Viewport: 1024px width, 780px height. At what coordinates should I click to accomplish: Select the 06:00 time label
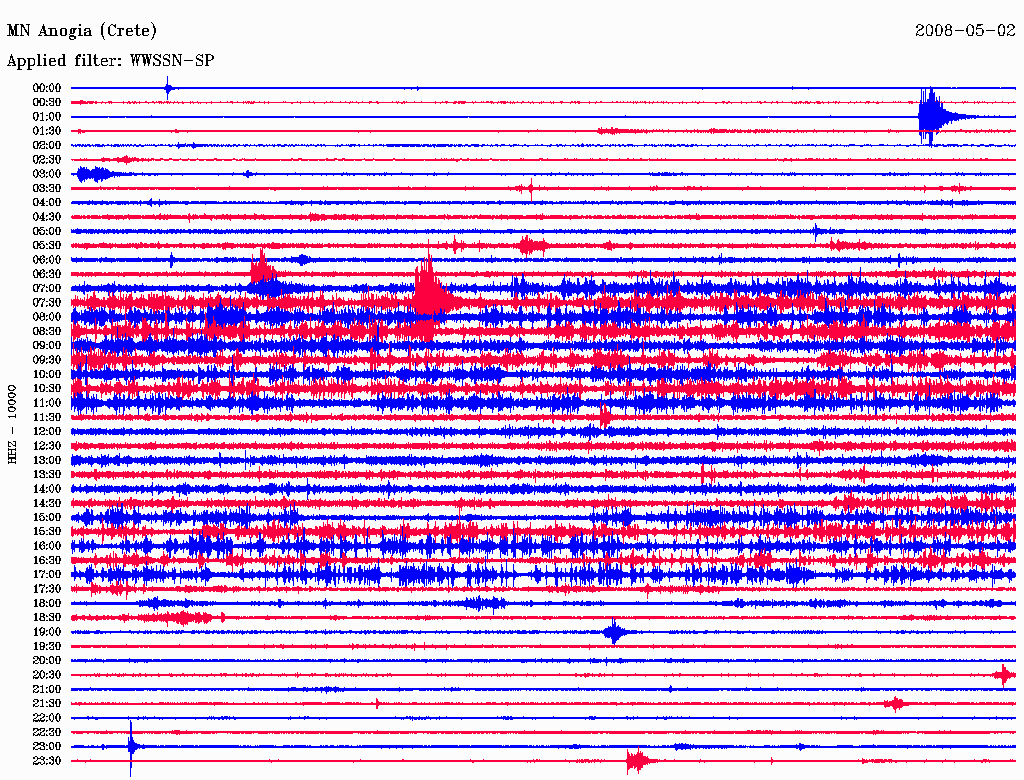coord(47,259)
